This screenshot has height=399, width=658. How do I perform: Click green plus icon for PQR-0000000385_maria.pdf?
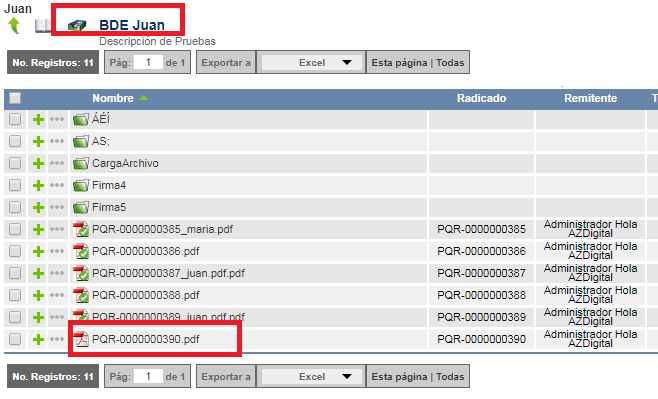click(38, 229)
